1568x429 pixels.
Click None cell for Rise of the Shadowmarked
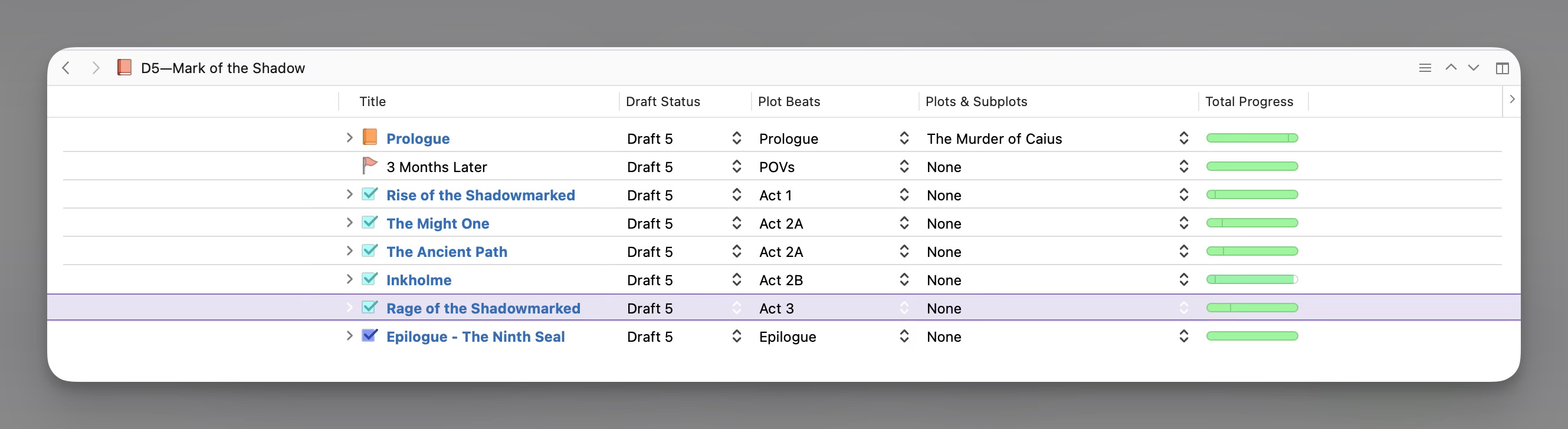(x=943, y=195)
